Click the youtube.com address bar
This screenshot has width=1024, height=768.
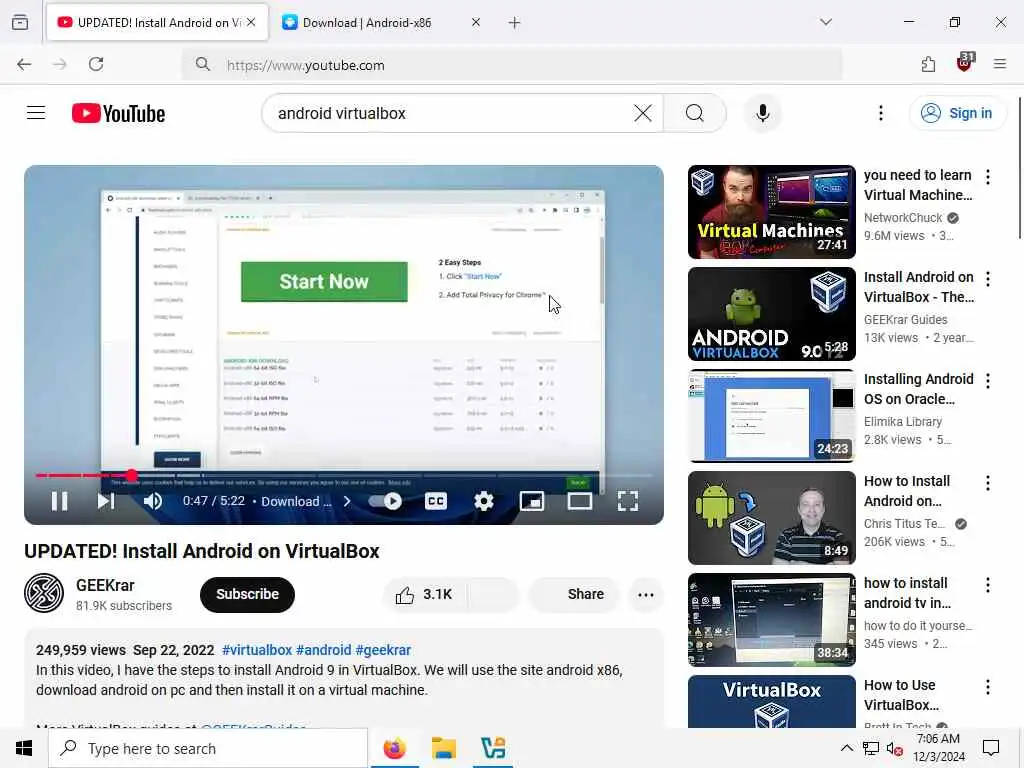[513, 65]
